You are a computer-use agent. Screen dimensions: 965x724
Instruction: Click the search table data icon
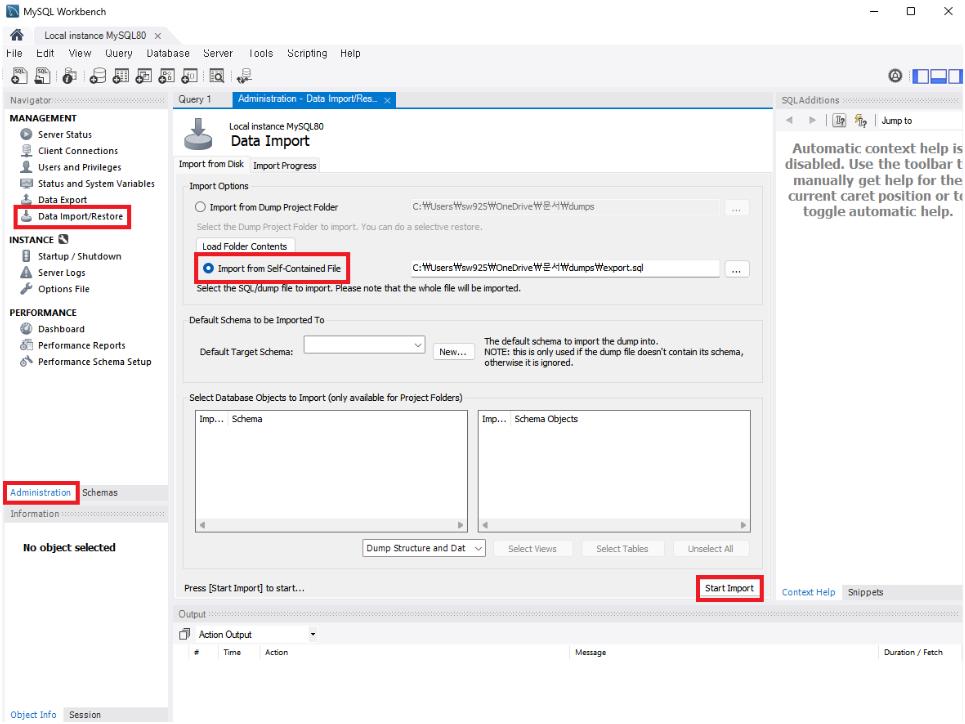click(x=217, y=76)
